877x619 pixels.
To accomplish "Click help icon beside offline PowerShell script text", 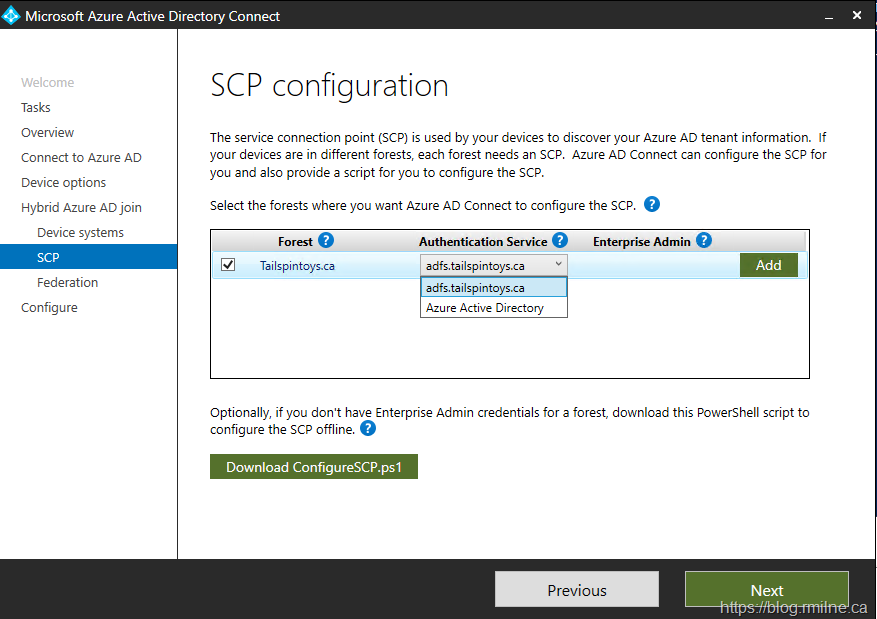I will [x=368, y=428].
